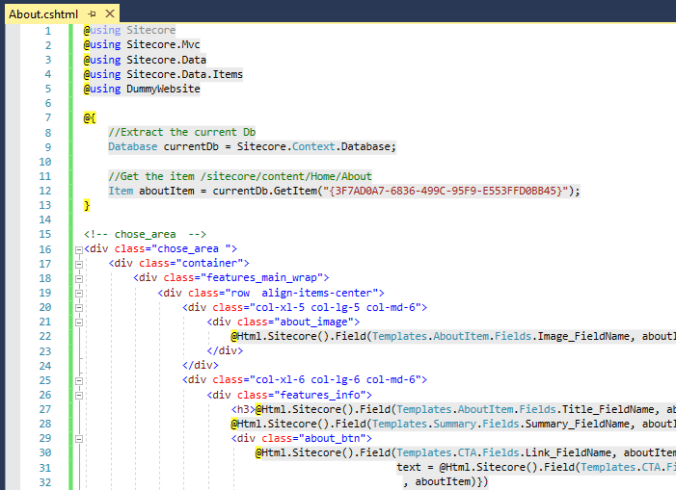Collapse the features_main_wrap div block
Screen dimensions: 676x490
tap(77, 277)
